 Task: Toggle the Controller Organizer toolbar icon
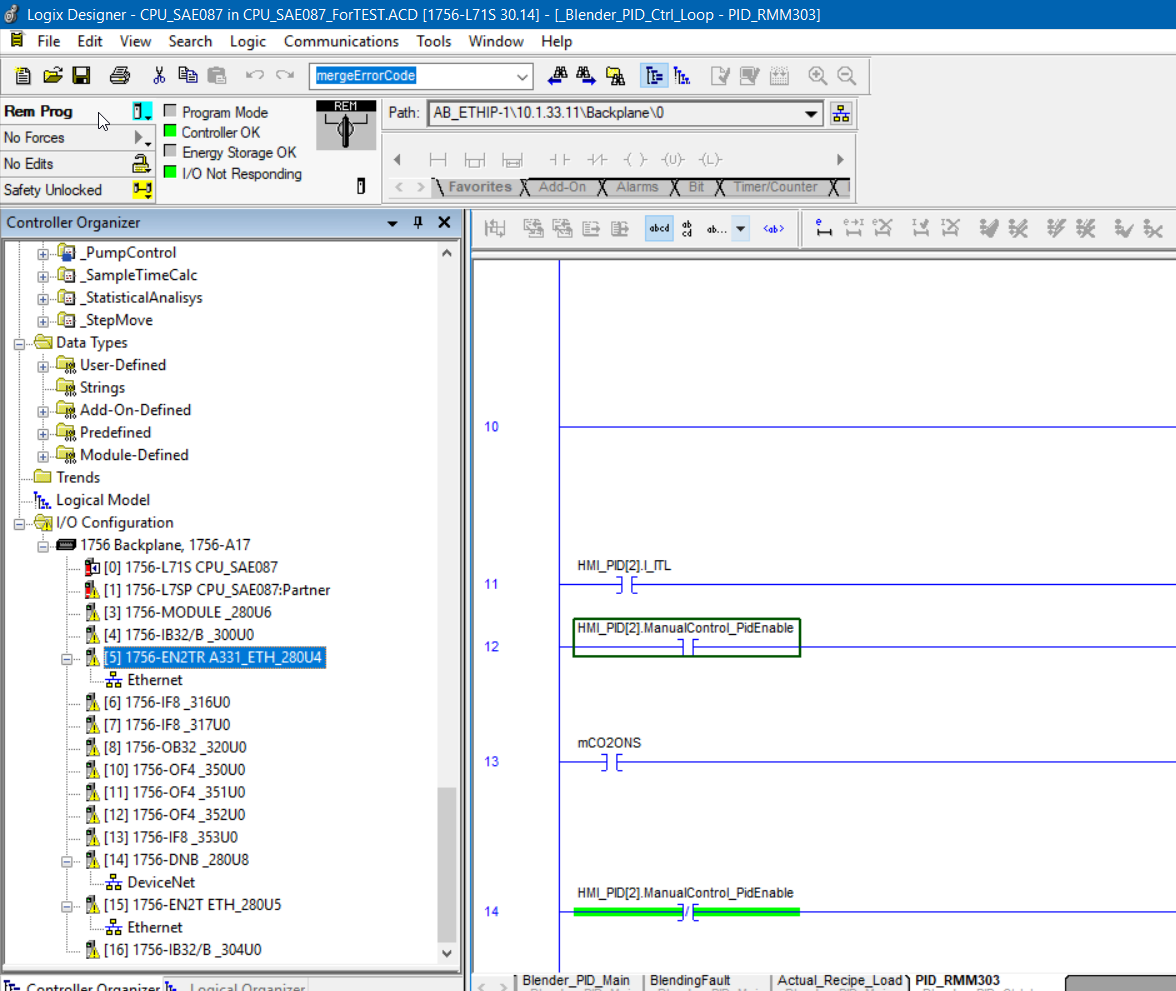tap(654, 76)
